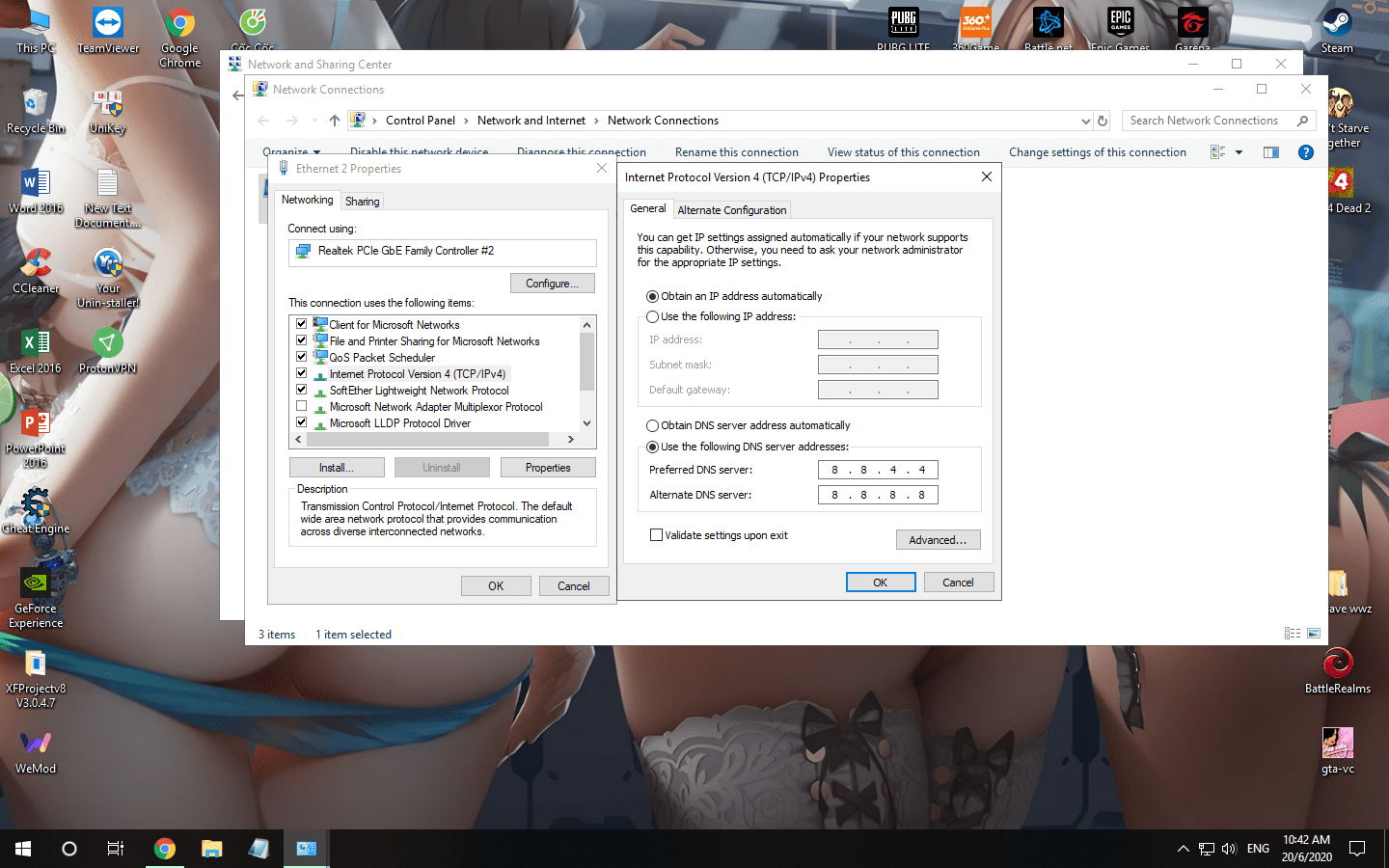This screenshot has height=868, width=1389.
Task: Select Obtain an IP address automatically
Action: (x=653, y=296)
